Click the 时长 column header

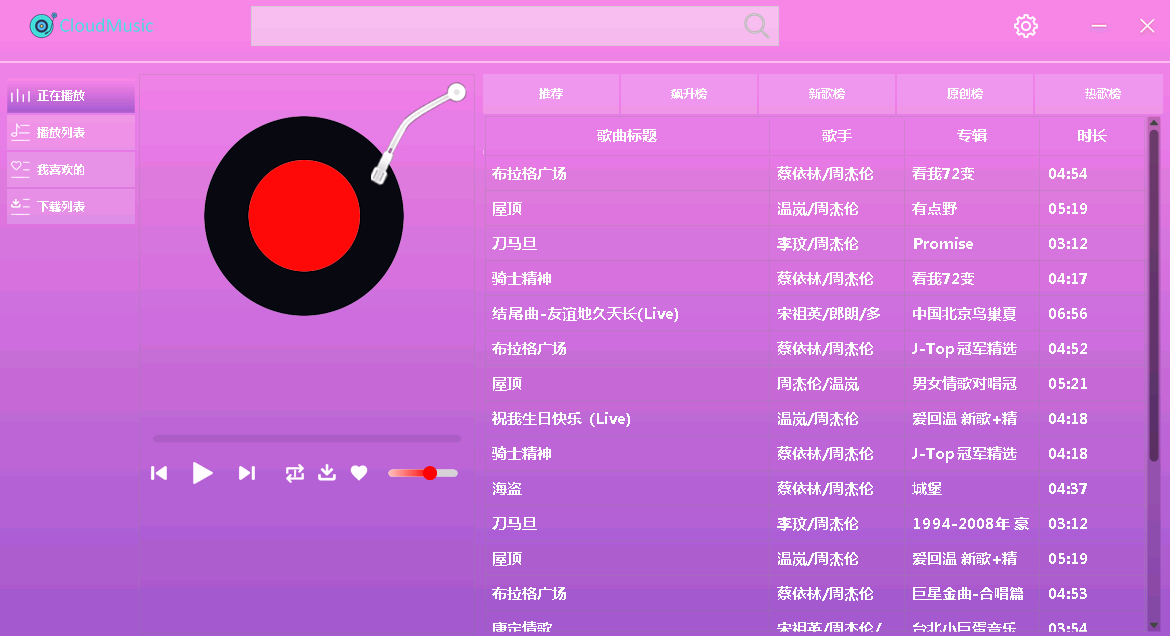pyautogui.click(x=1092, y=136)
